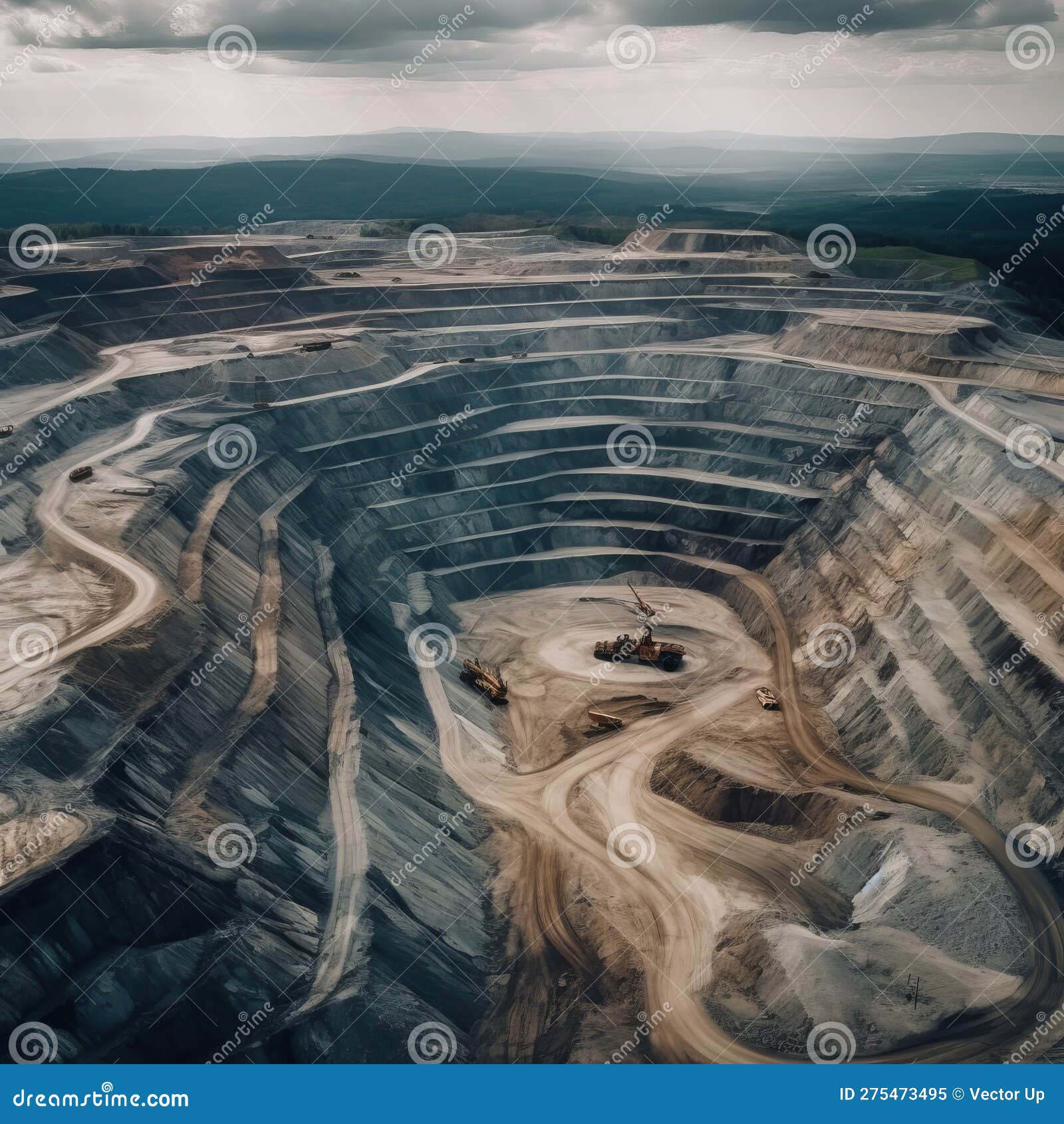Open the horizon area at image top

pyautogui.click(x=532, y=140)
